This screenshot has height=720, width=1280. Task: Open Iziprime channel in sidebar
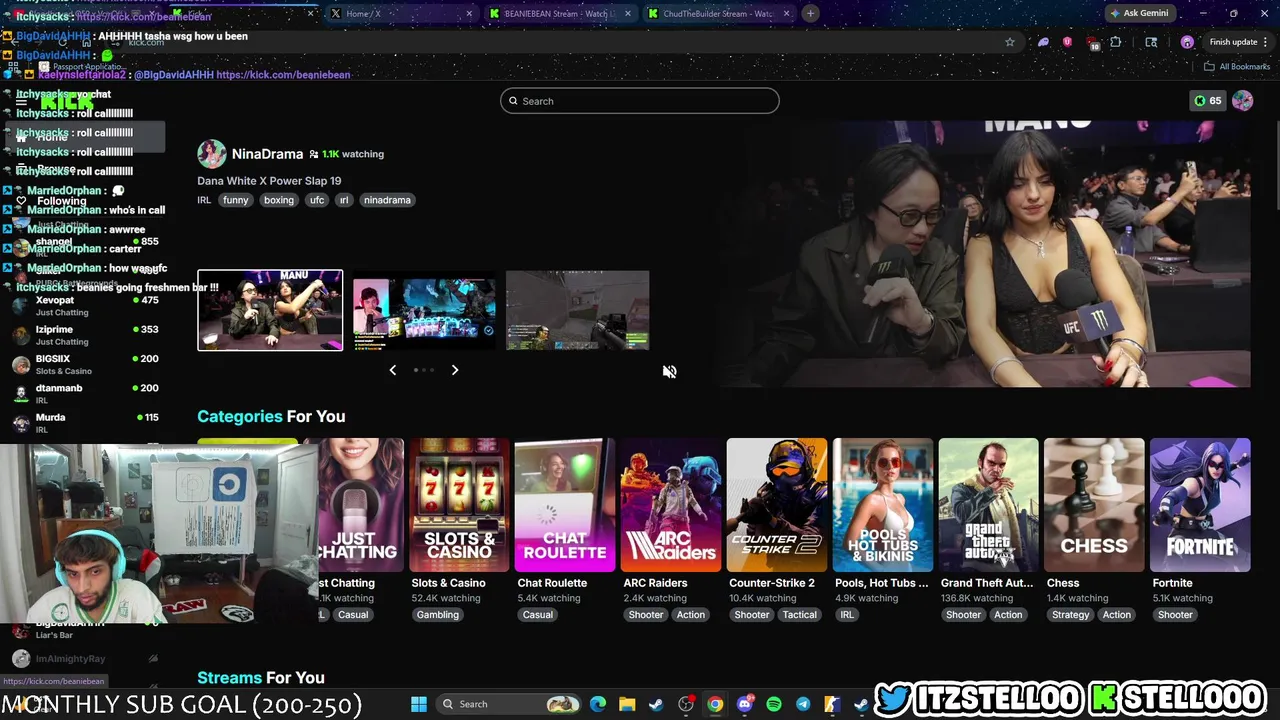[85, 335]
